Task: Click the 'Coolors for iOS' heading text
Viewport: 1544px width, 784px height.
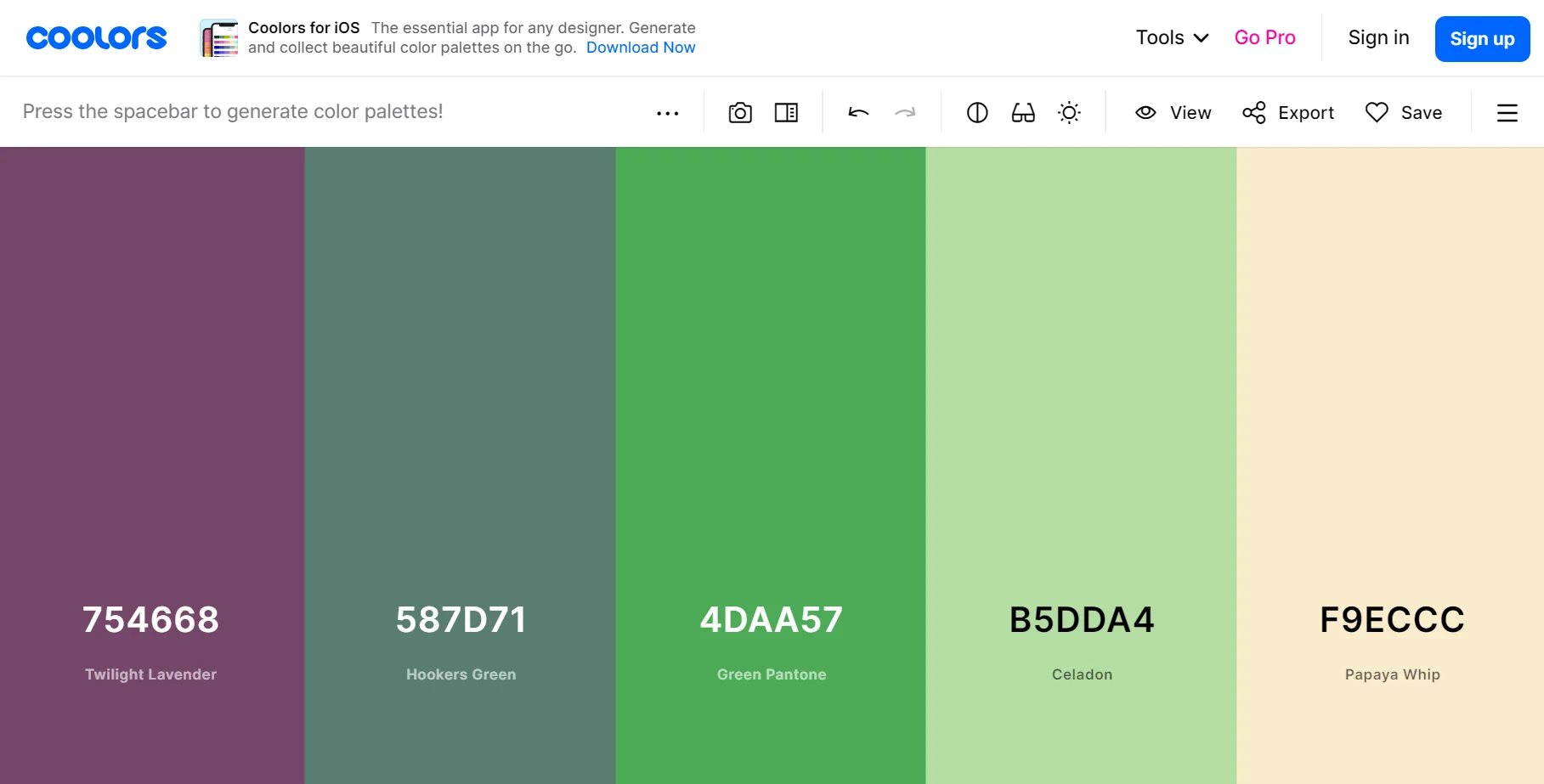Action: (304, 28)
